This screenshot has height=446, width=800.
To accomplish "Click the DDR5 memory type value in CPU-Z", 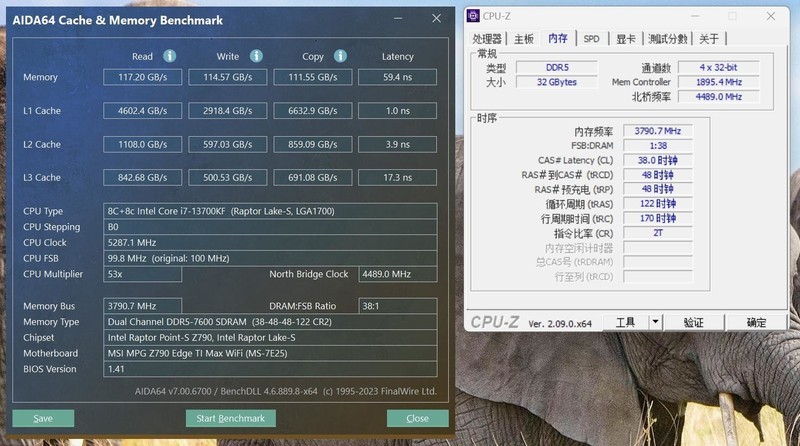I will [x=557, y=67].
